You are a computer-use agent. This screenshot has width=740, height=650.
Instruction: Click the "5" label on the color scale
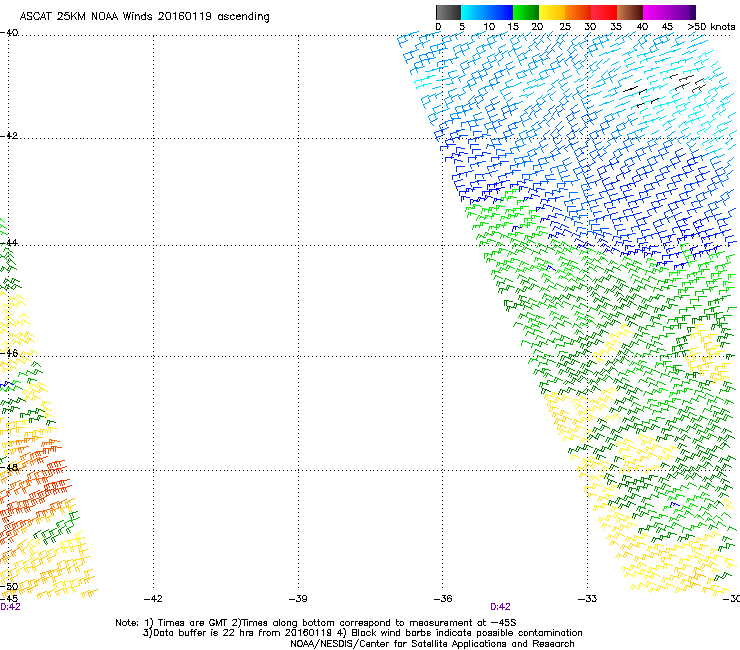point(462,27)
